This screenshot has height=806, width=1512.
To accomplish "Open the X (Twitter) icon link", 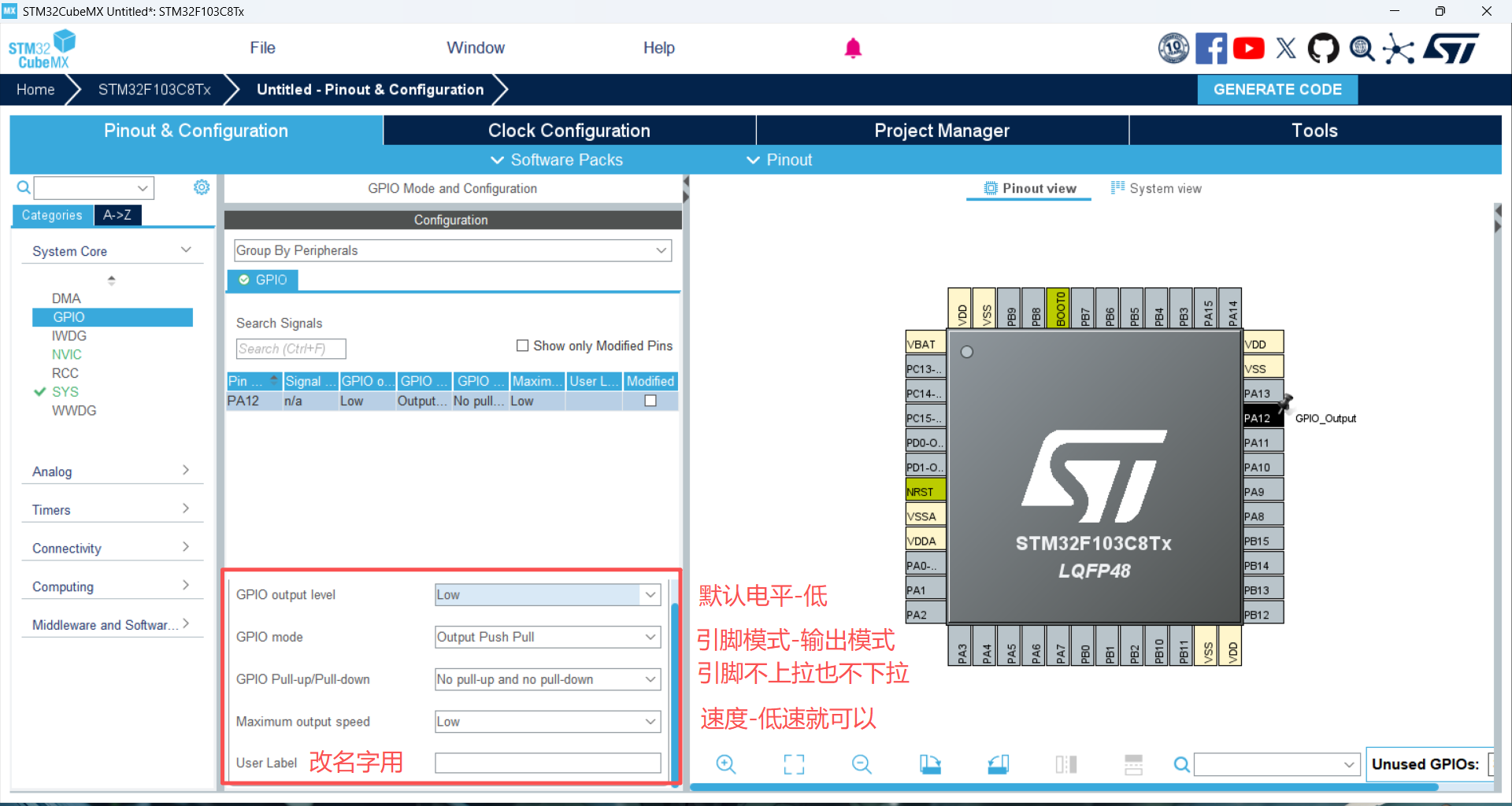I will [x=1286, y=49].
